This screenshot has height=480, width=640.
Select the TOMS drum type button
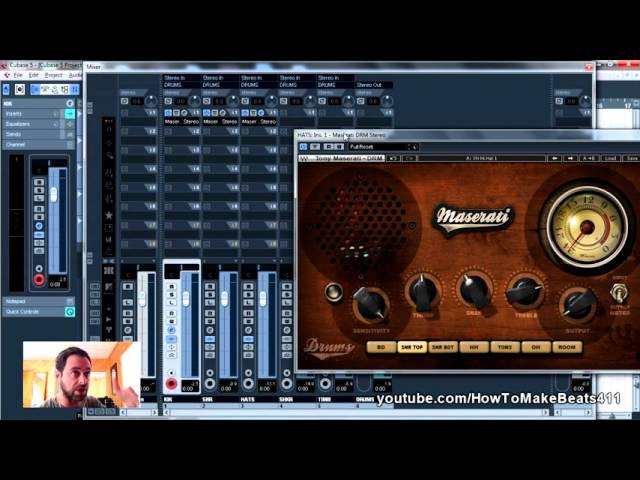[505, 347]
